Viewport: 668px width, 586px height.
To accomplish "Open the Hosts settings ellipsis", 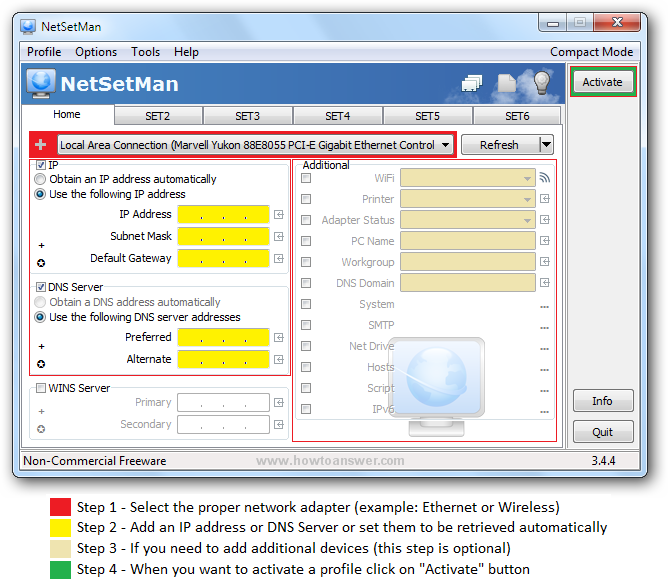I will pyautogui.click(x=544, y=370).
